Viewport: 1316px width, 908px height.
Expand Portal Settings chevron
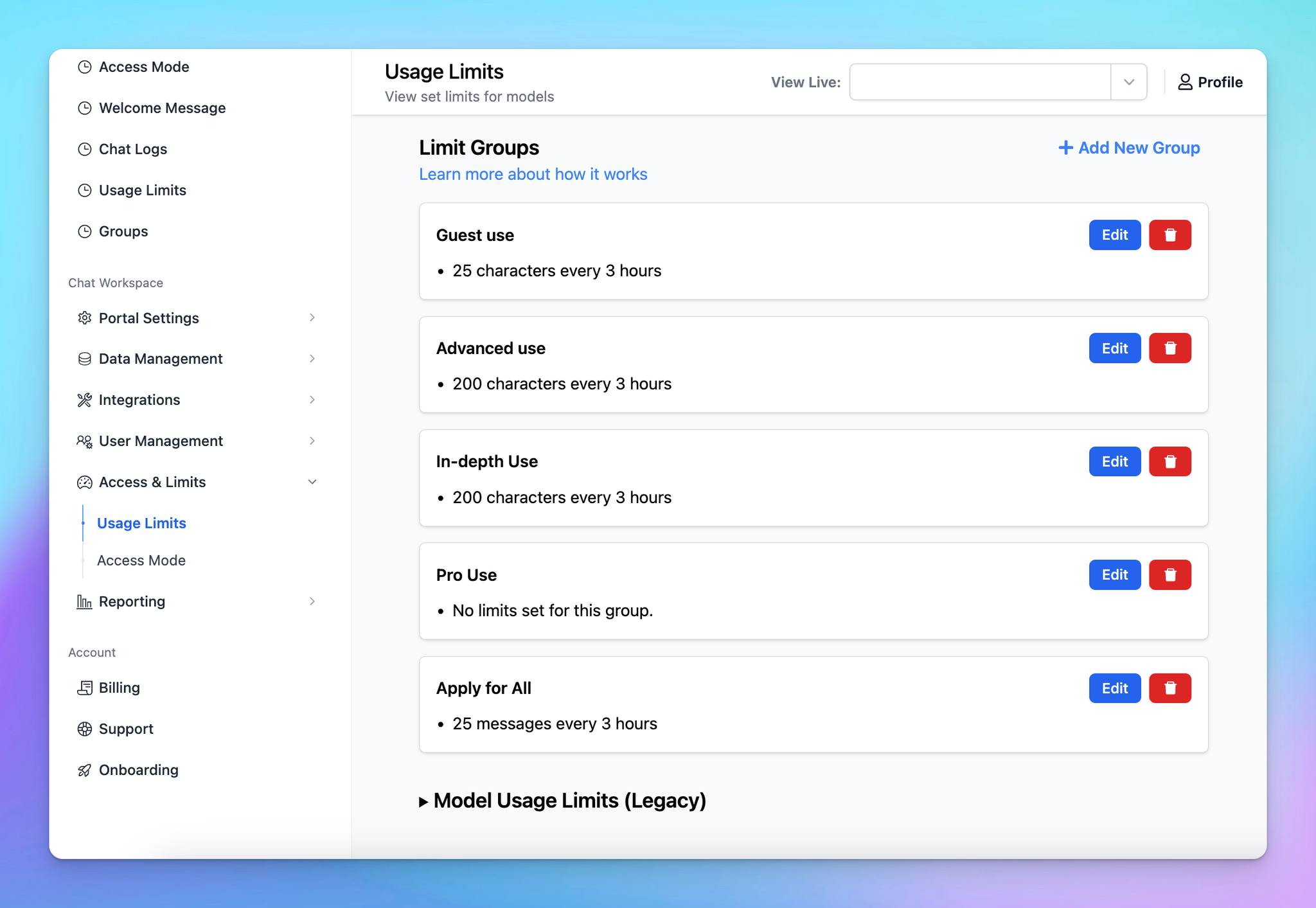point(312,317)
